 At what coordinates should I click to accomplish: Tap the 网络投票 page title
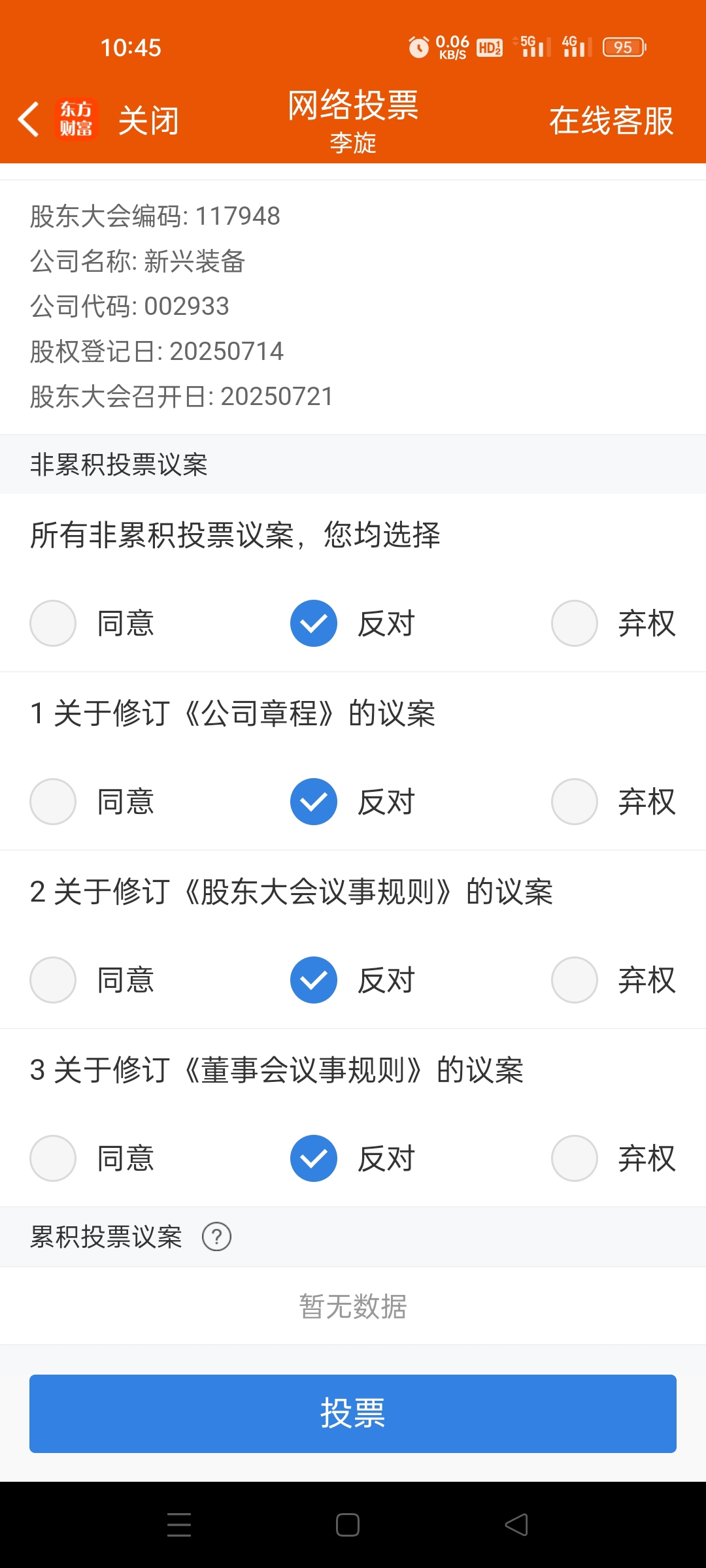[353, 105]
